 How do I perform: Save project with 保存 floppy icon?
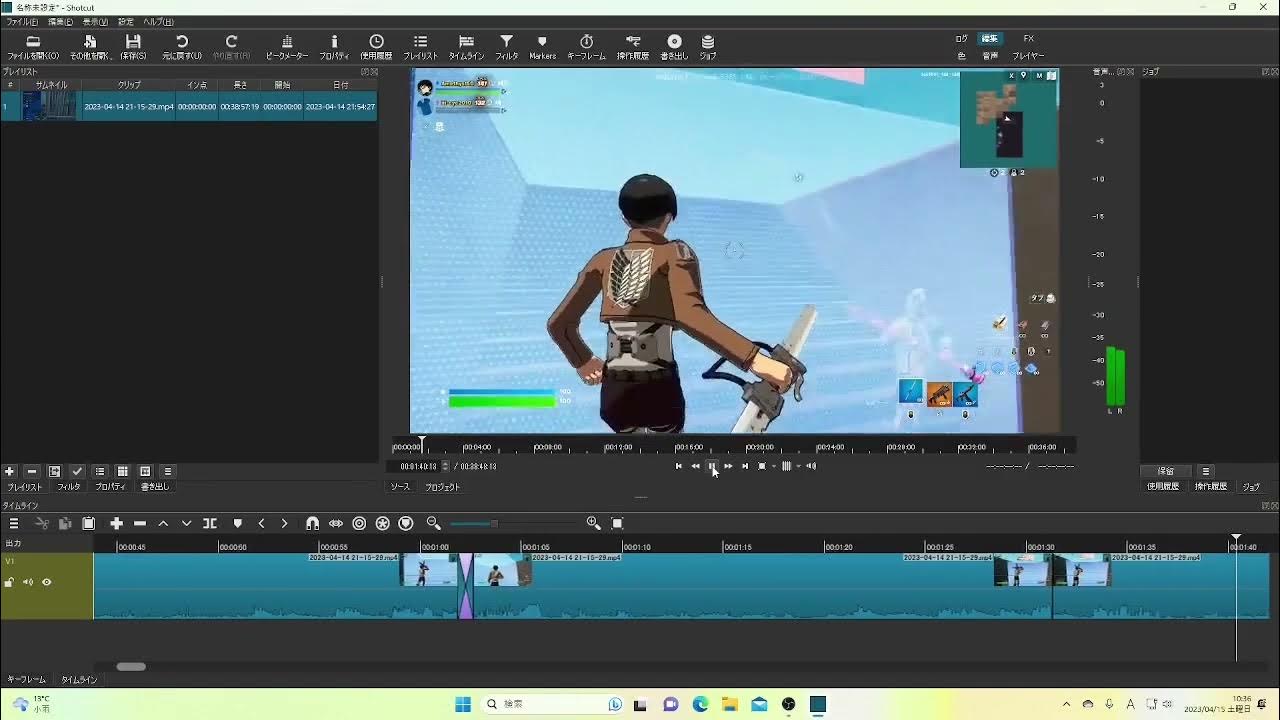click(133, 47)
